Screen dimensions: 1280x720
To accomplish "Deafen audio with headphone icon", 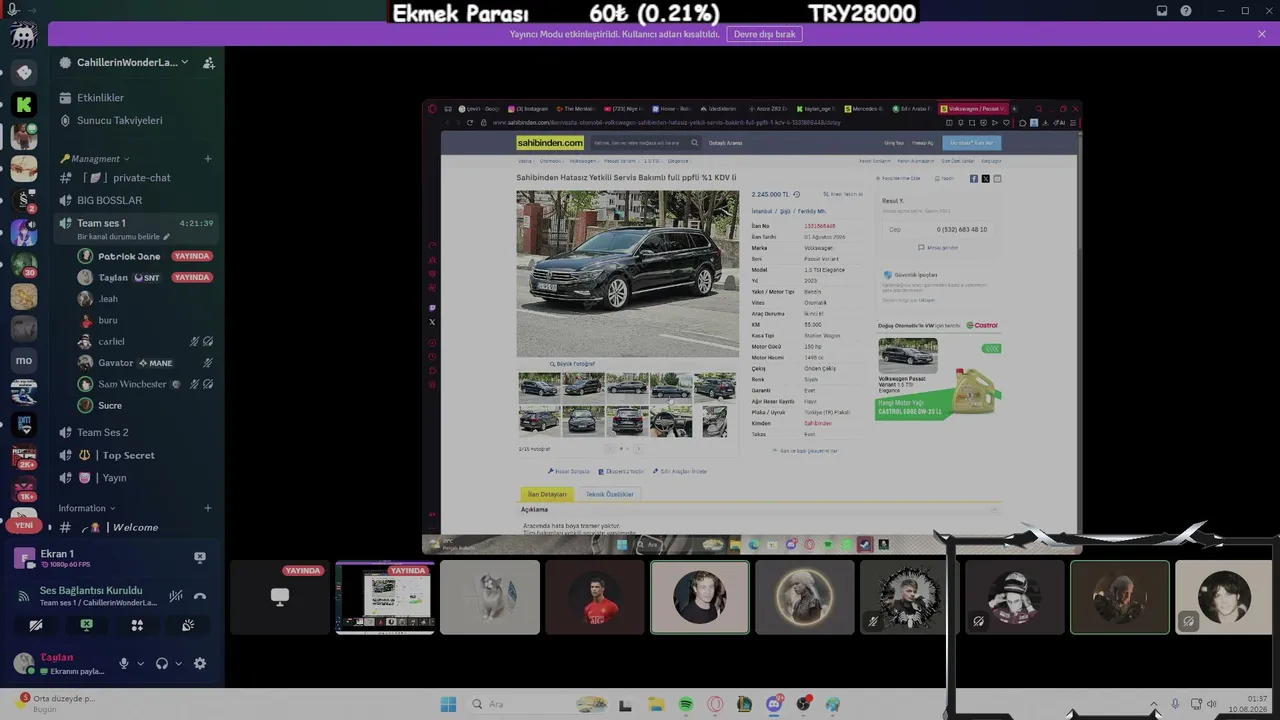I will pyautogui.click(x=162, y=663).
